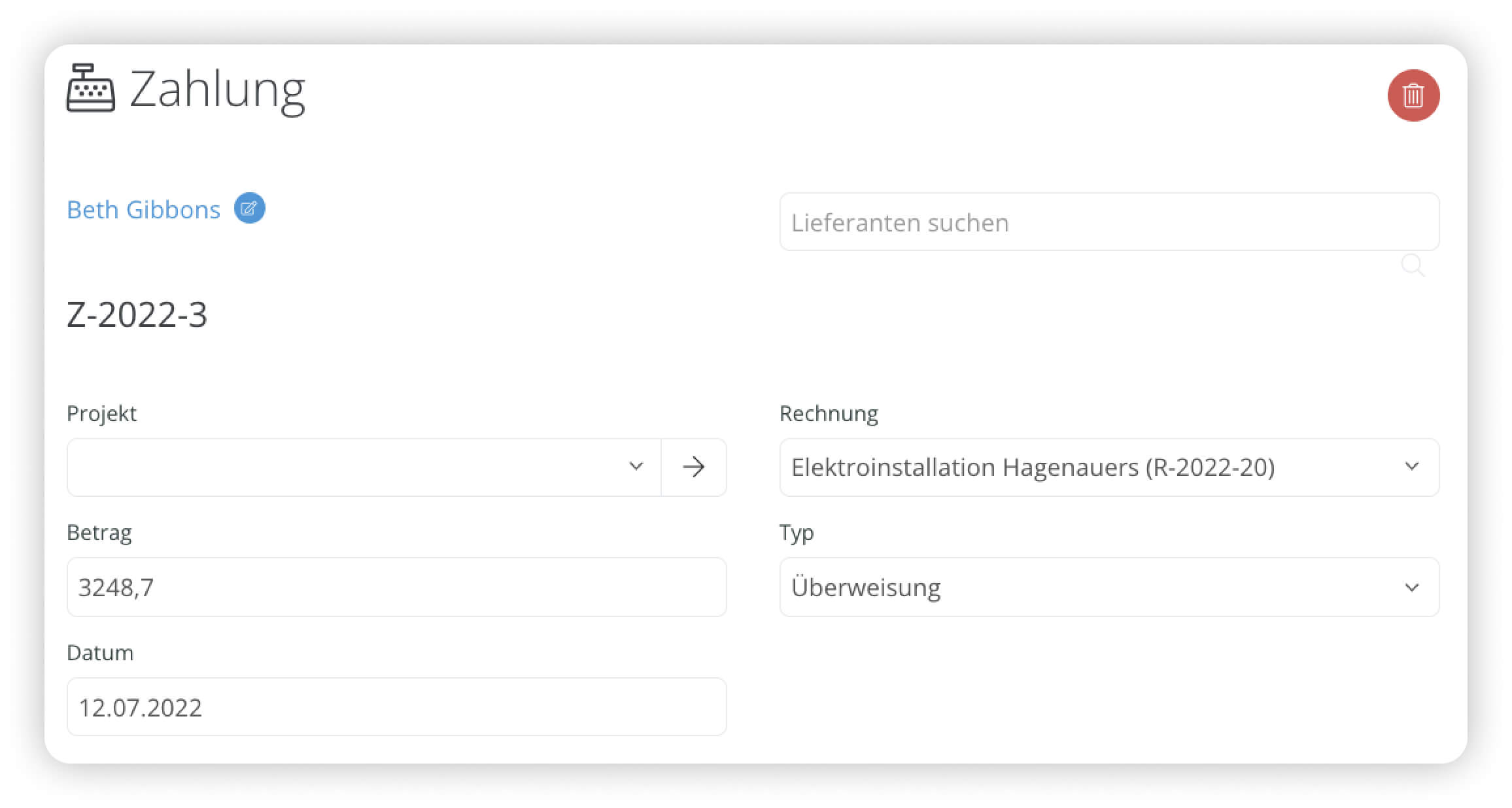Viewport: 1512px width, 808px height.
Task: Edit customer Beth Gibbons via pencil icon
Action: coord(249,209)
